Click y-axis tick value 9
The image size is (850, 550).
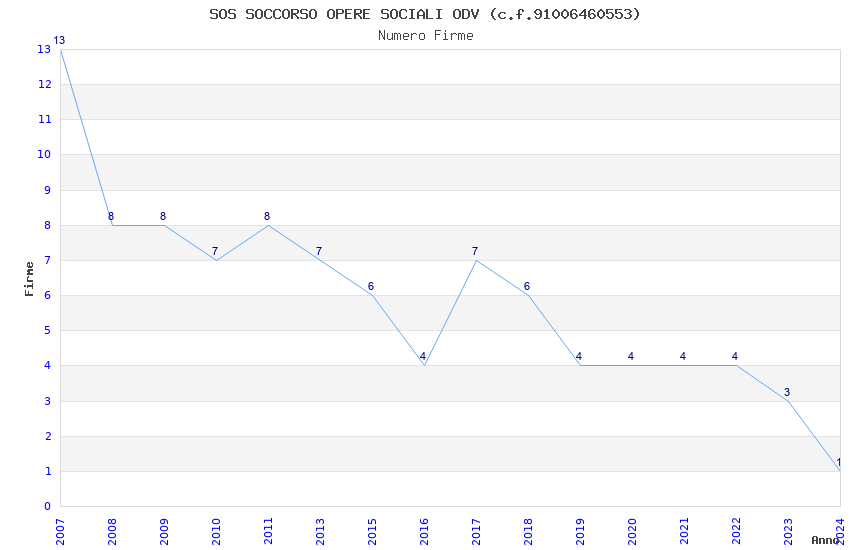pos(48,190)
